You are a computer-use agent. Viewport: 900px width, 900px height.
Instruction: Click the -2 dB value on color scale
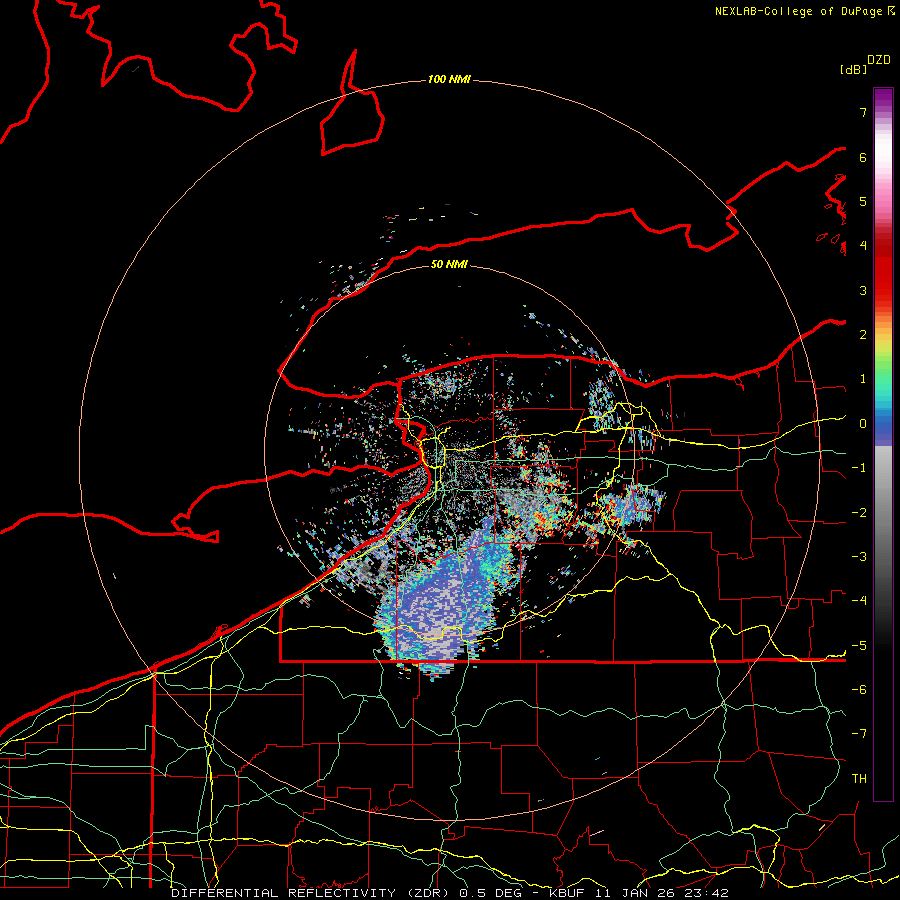(x=859, y=513)
